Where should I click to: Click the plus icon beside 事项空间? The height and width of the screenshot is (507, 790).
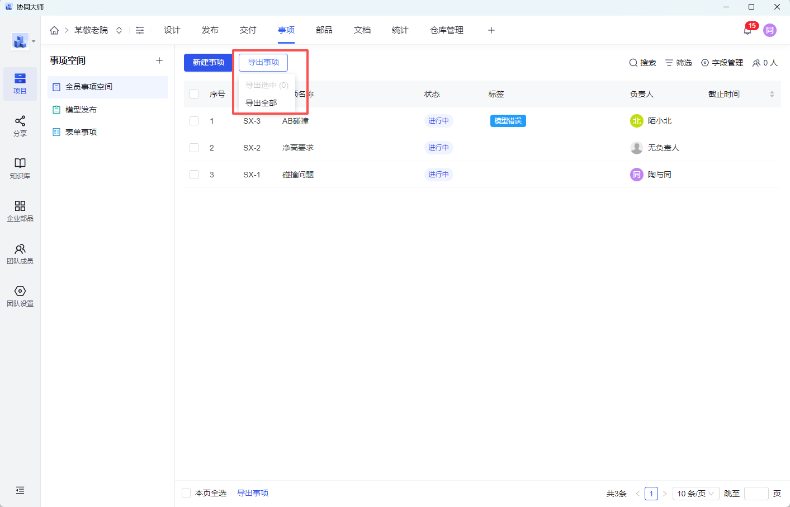tap(159, 61)
